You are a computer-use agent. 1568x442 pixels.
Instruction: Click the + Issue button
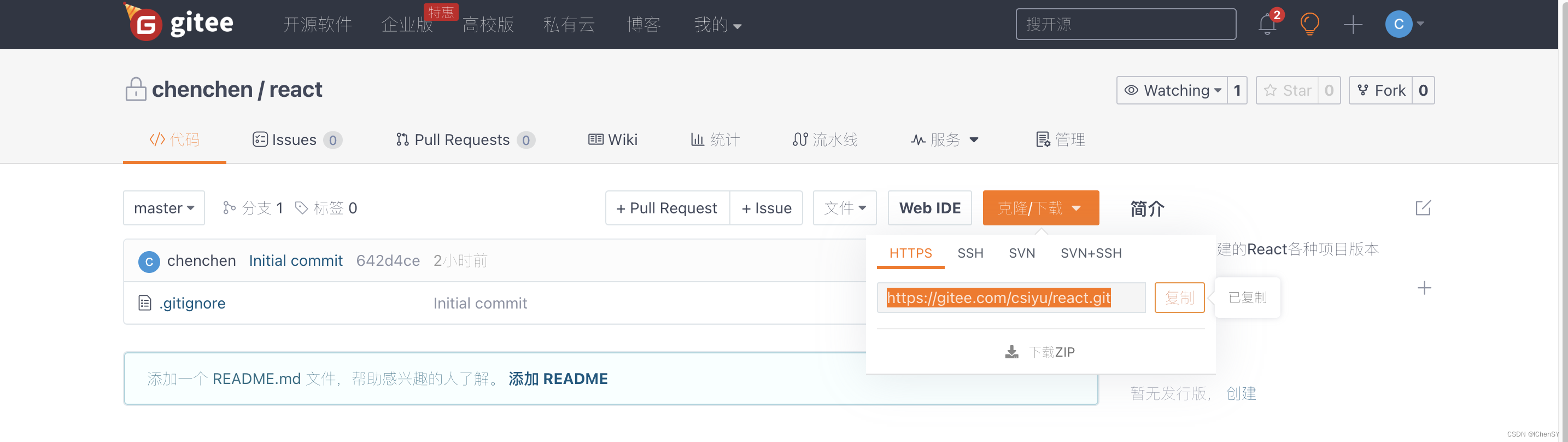767,208
